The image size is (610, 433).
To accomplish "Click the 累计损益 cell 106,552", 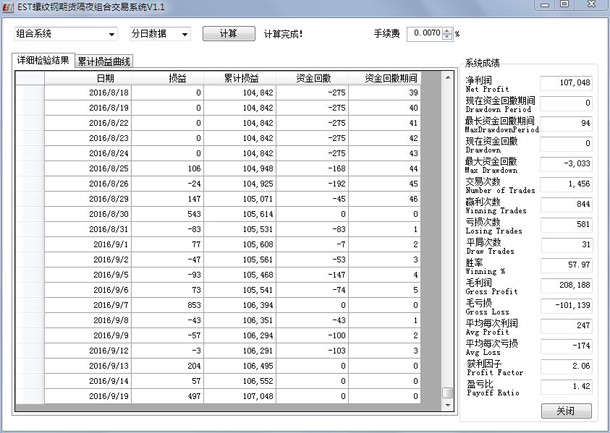I will (x=240, y=381).
